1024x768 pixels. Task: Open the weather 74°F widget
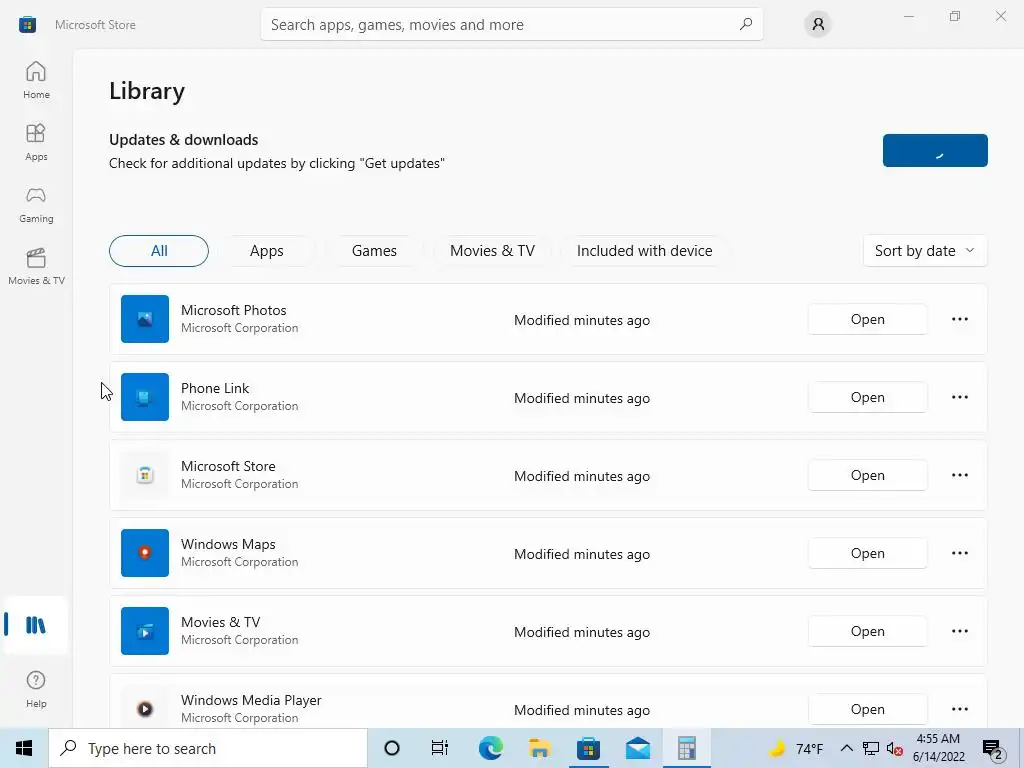795,748
